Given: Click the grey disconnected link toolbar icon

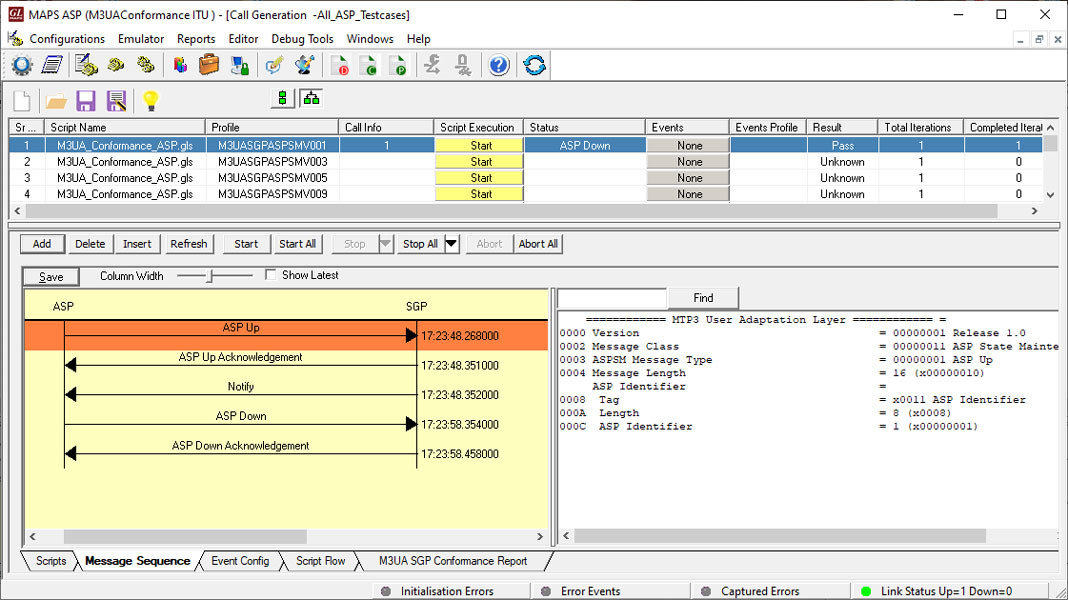Looking at the screenshot, I should pyautogui.click(x=463, y=65).
